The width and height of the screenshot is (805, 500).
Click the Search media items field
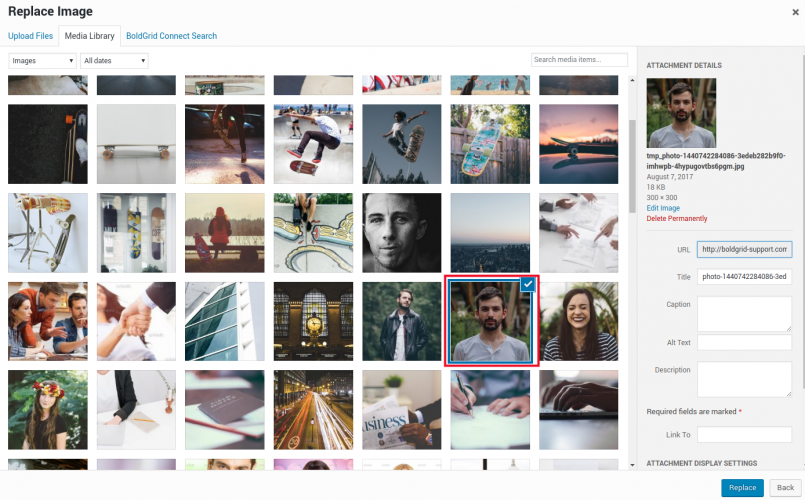click(579, 60)
